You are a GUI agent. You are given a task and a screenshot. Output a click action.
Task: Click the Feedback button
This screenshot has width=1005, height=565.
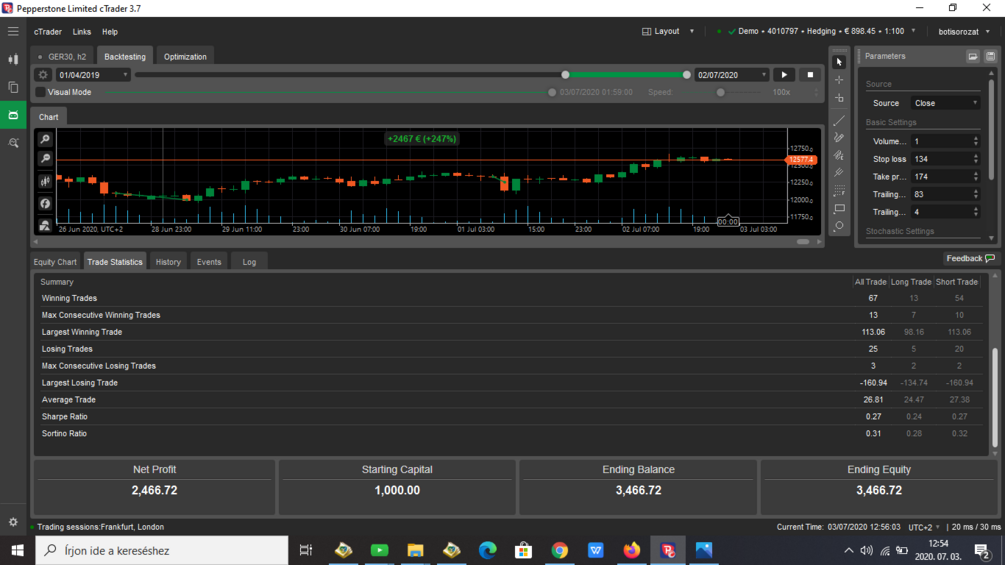(970, 258)
